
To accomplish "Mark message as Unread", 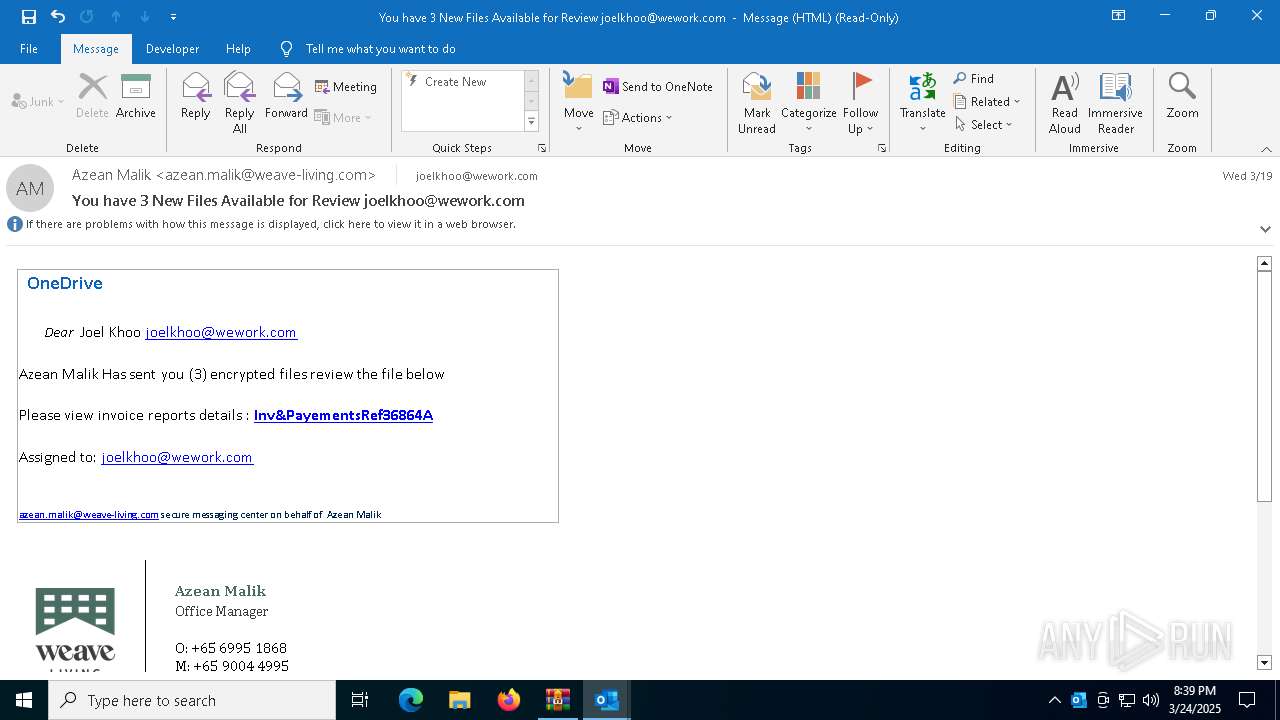I will pos(757,103).
